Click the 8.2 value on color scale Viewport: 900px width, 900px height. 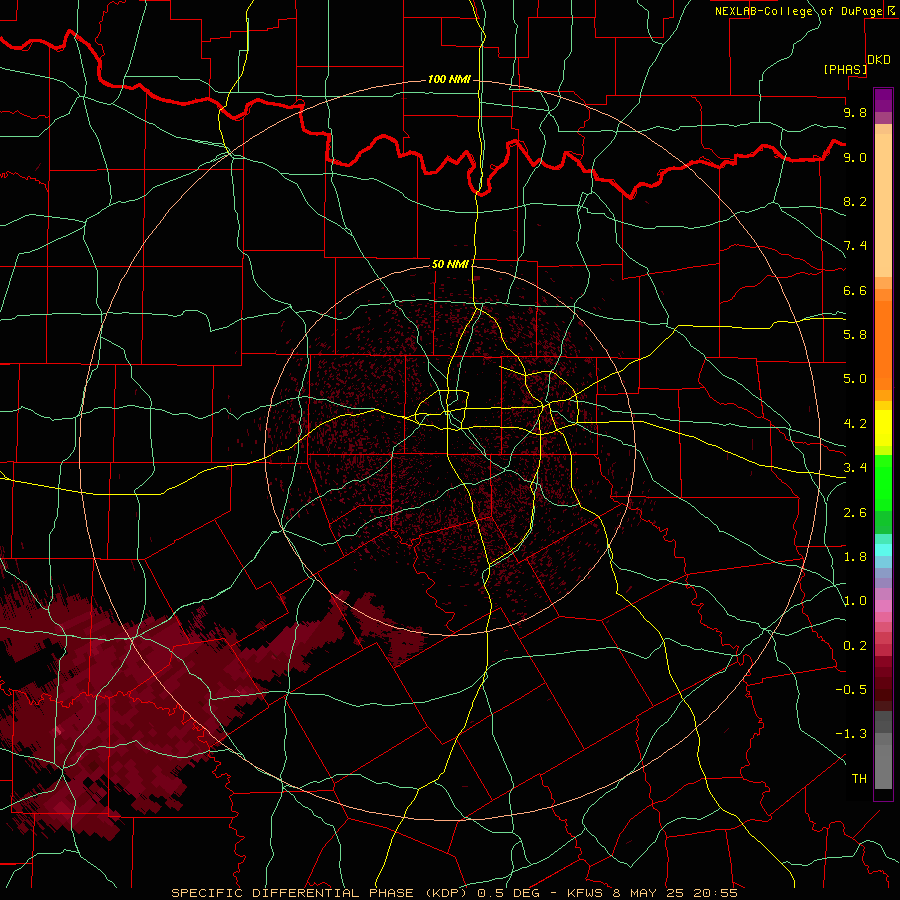coord(855,201)
